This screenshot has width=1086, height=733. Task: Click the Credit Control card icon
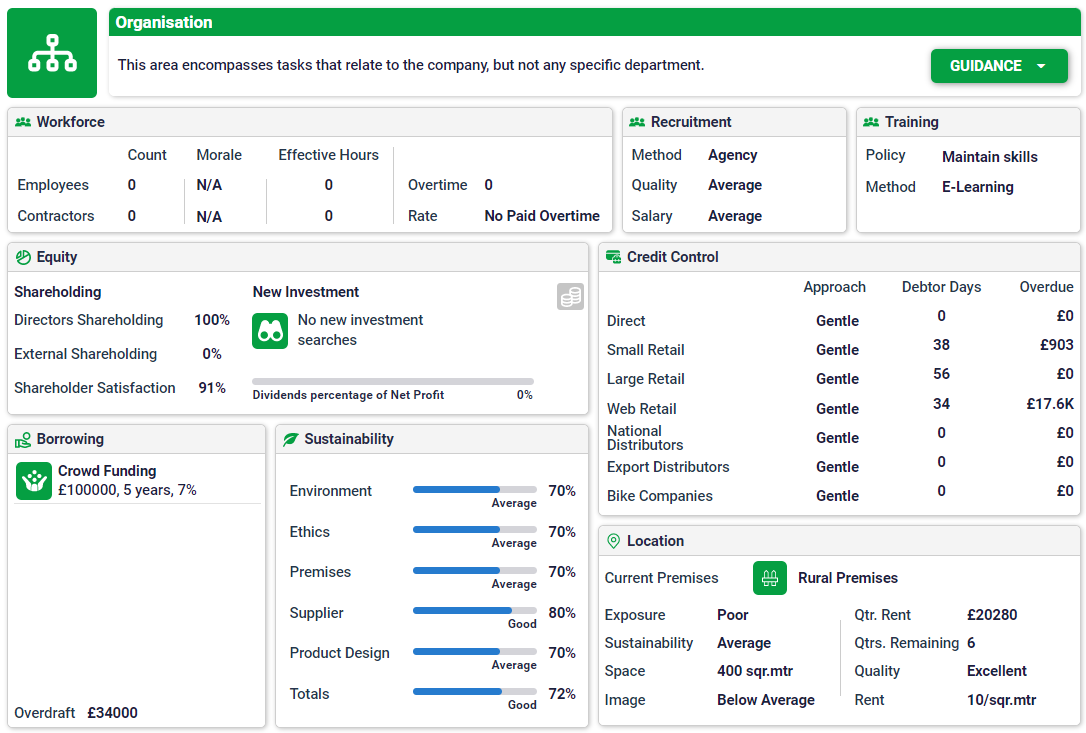614,257
